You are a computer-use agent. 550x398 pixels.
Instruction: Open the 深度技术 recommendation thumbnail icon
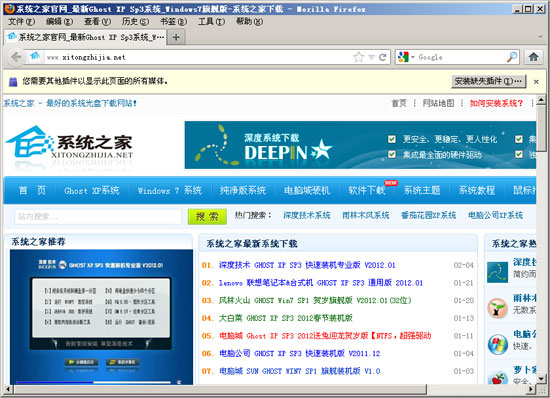497,272
